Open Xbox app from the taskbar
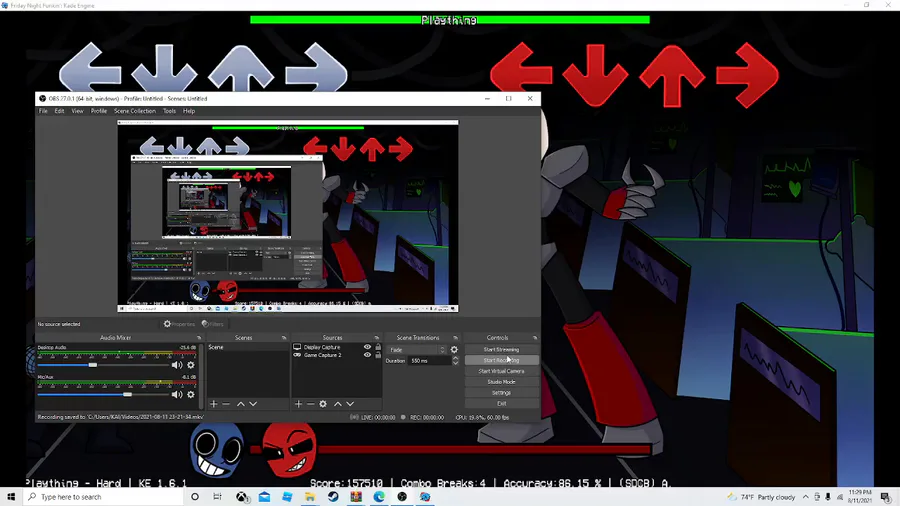This screenshot has width=900, height=506. pyautogui.click(x=242, y=497)
